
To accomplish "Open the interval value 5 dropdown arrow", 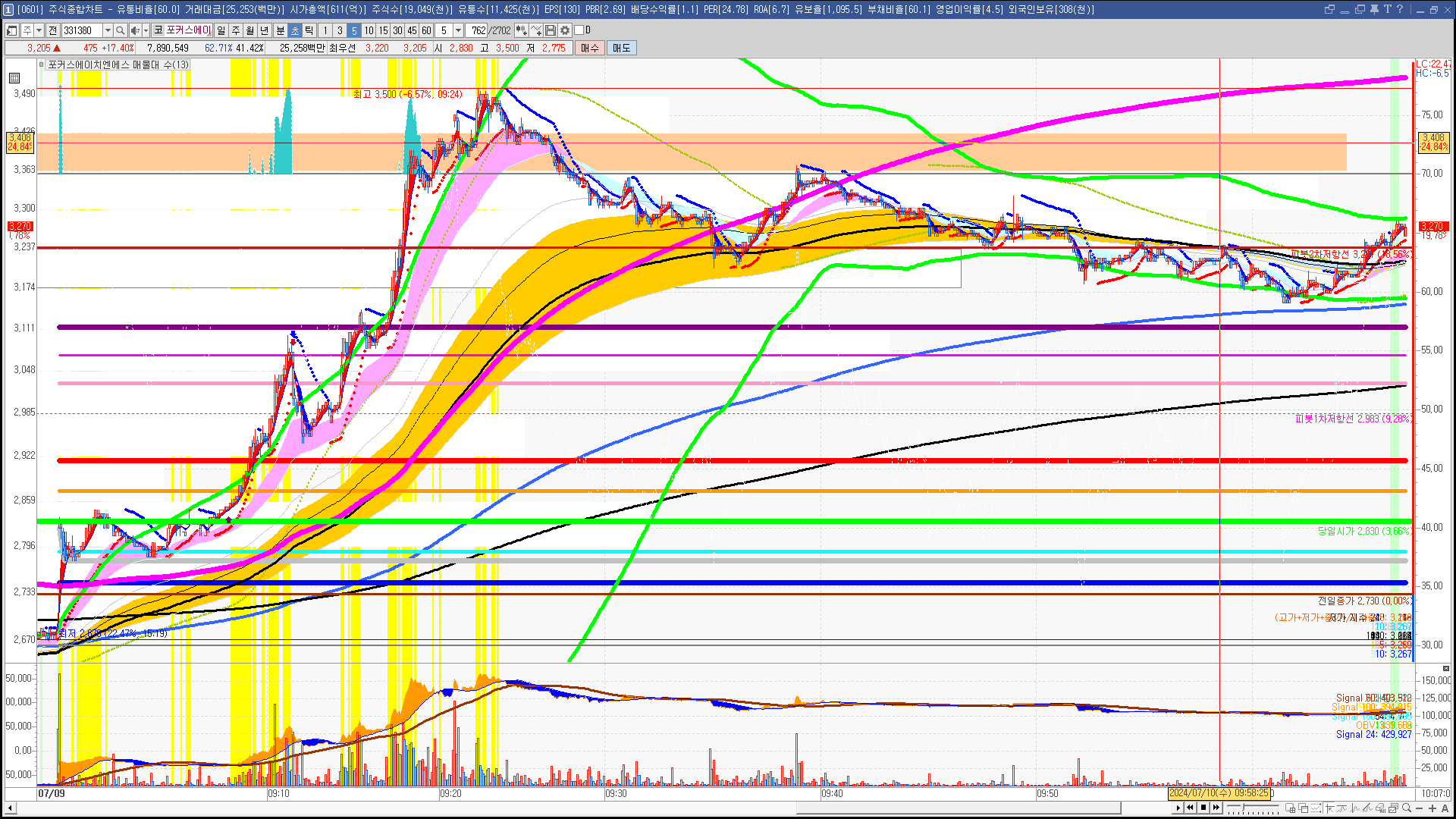I will [x=458, y=30].
